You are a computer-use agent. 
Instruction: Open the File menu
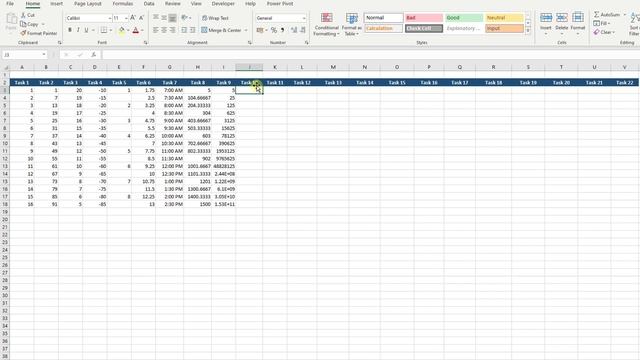coord(10,4)
